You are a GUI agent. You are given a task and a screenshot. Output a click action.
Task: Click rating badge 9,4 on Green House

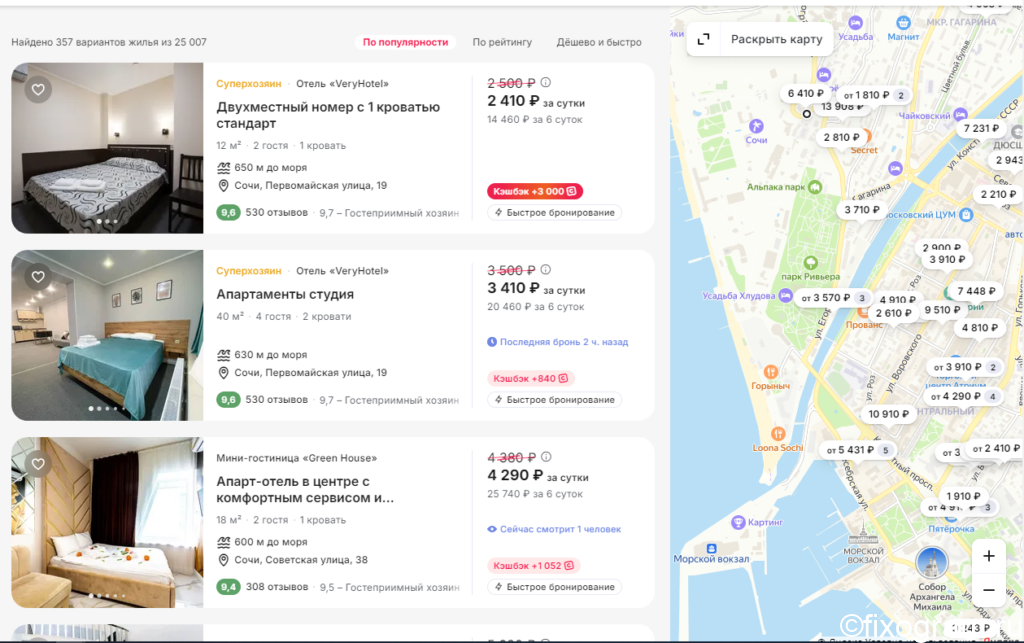point(229,587)
